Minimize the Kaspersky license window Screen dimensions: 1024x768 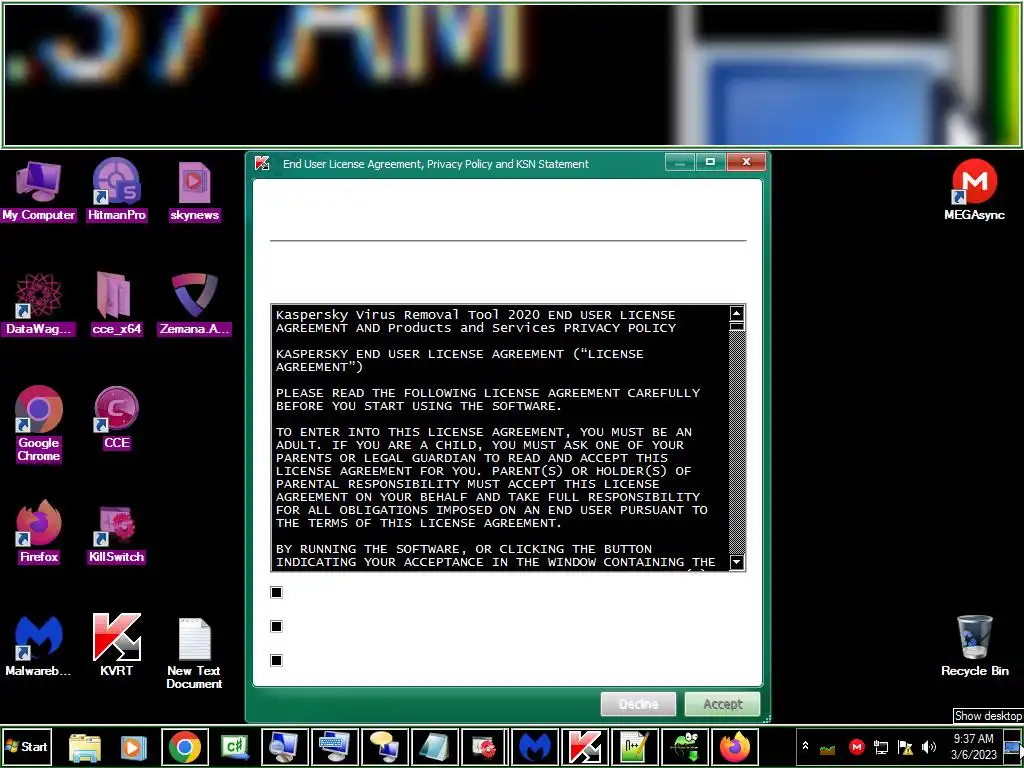tap(680, 162)
